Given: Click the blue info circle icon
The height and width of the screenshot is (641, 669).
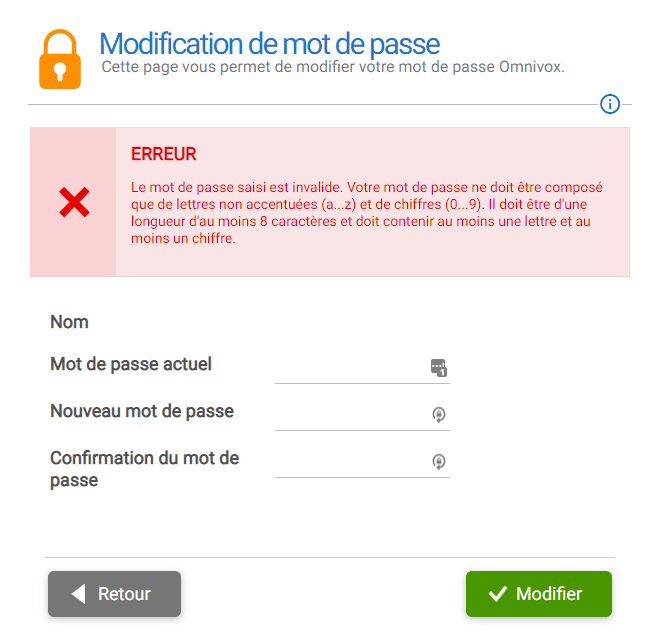Looking at the screenshot, I should 610,104.
